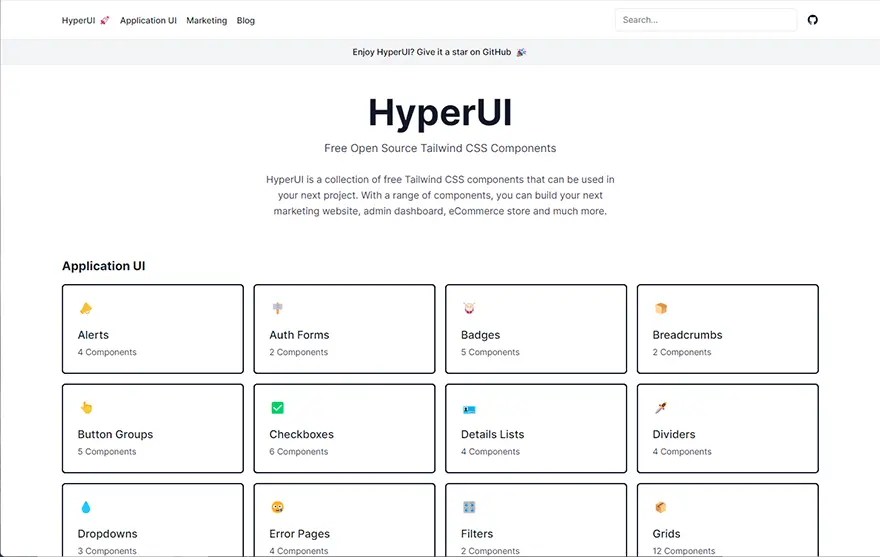Open Application UI in the navigation bar
The width and height of the screenshot is (880, 557).
coord(148,20)
